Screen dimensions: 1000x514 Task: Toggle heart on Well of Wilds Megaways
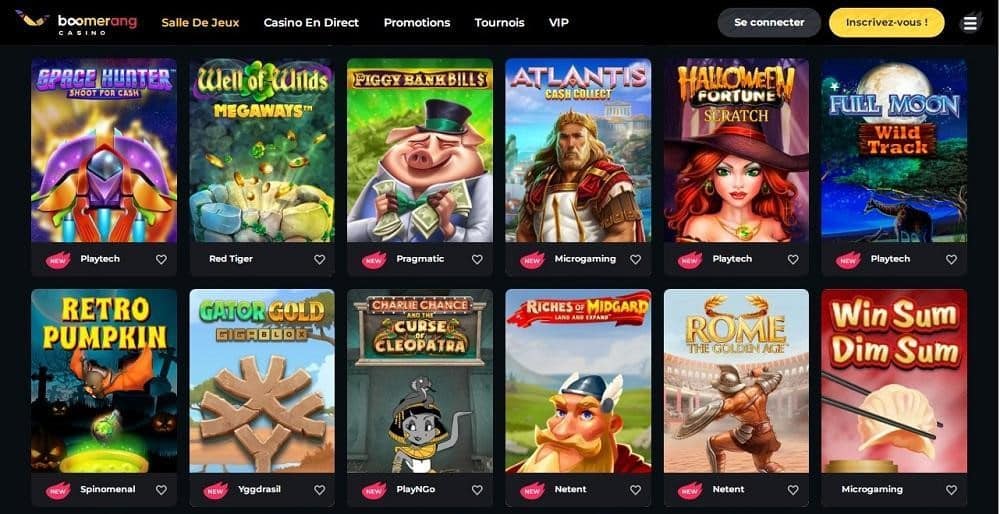pyautogui.click(x=320, y=260)
